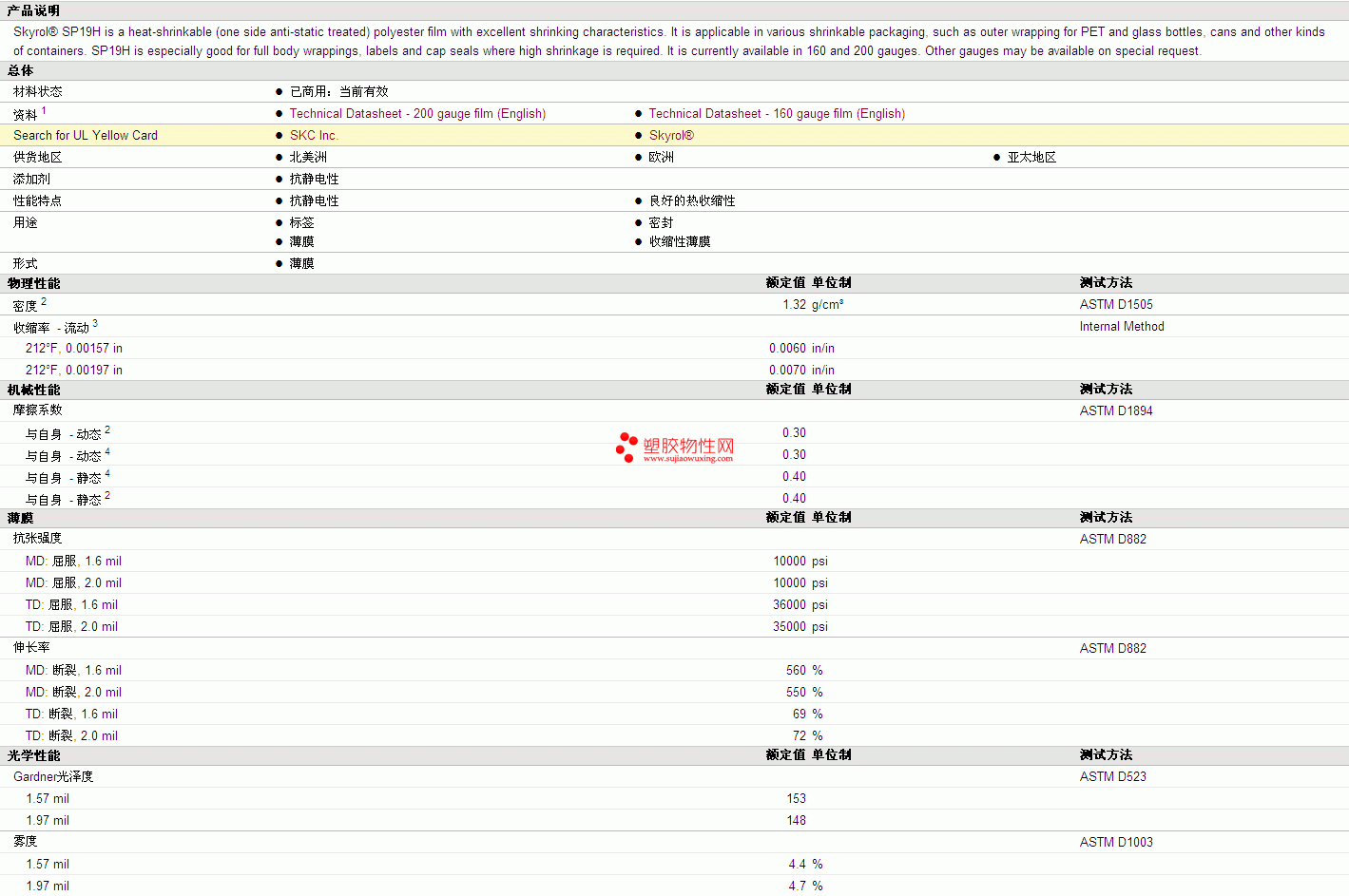Click the SKC Inc. link
This screenshot has width=1349, height=896.
314,135
